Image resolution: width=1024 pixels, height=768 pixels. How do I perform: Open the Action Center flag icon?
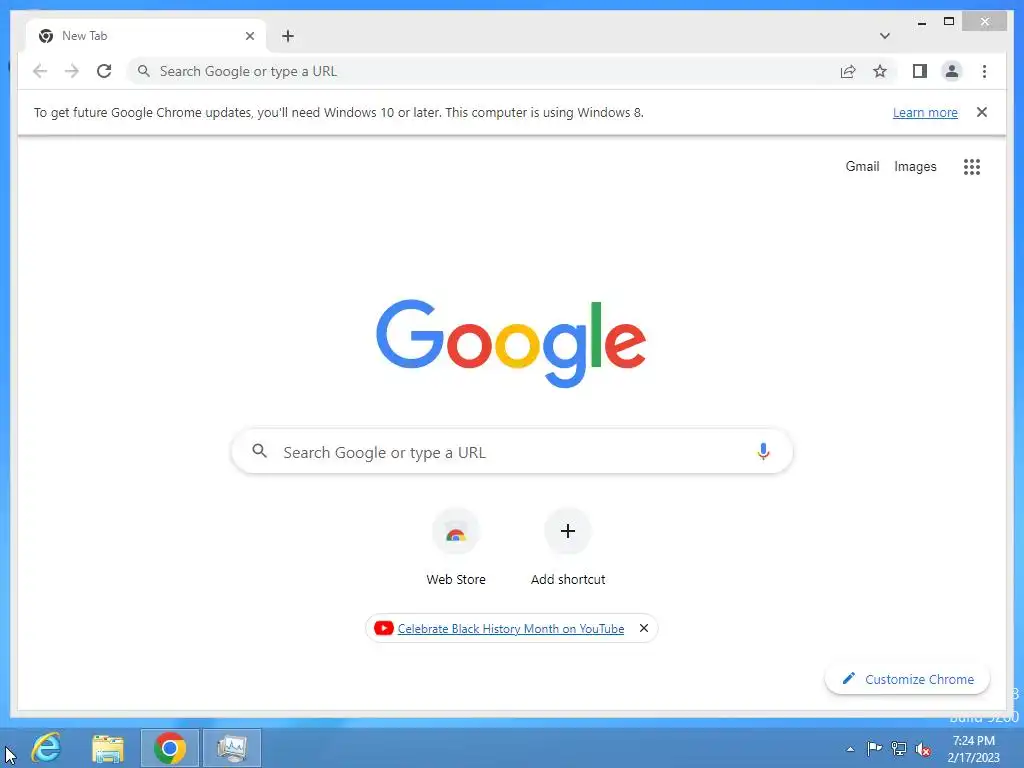(874, 748)
